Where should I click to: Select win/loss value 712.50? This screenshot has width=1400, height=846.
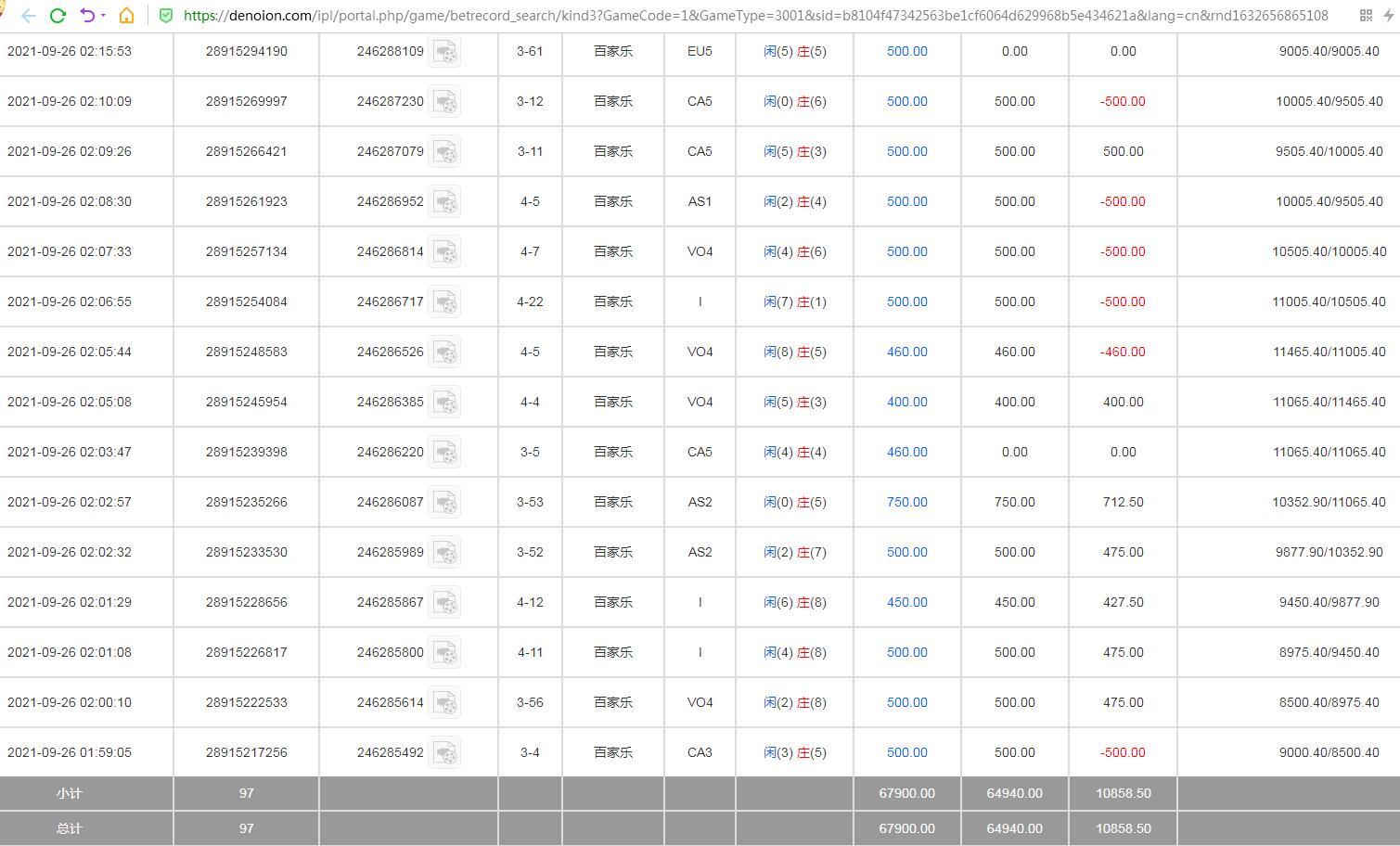point(1124,503)
